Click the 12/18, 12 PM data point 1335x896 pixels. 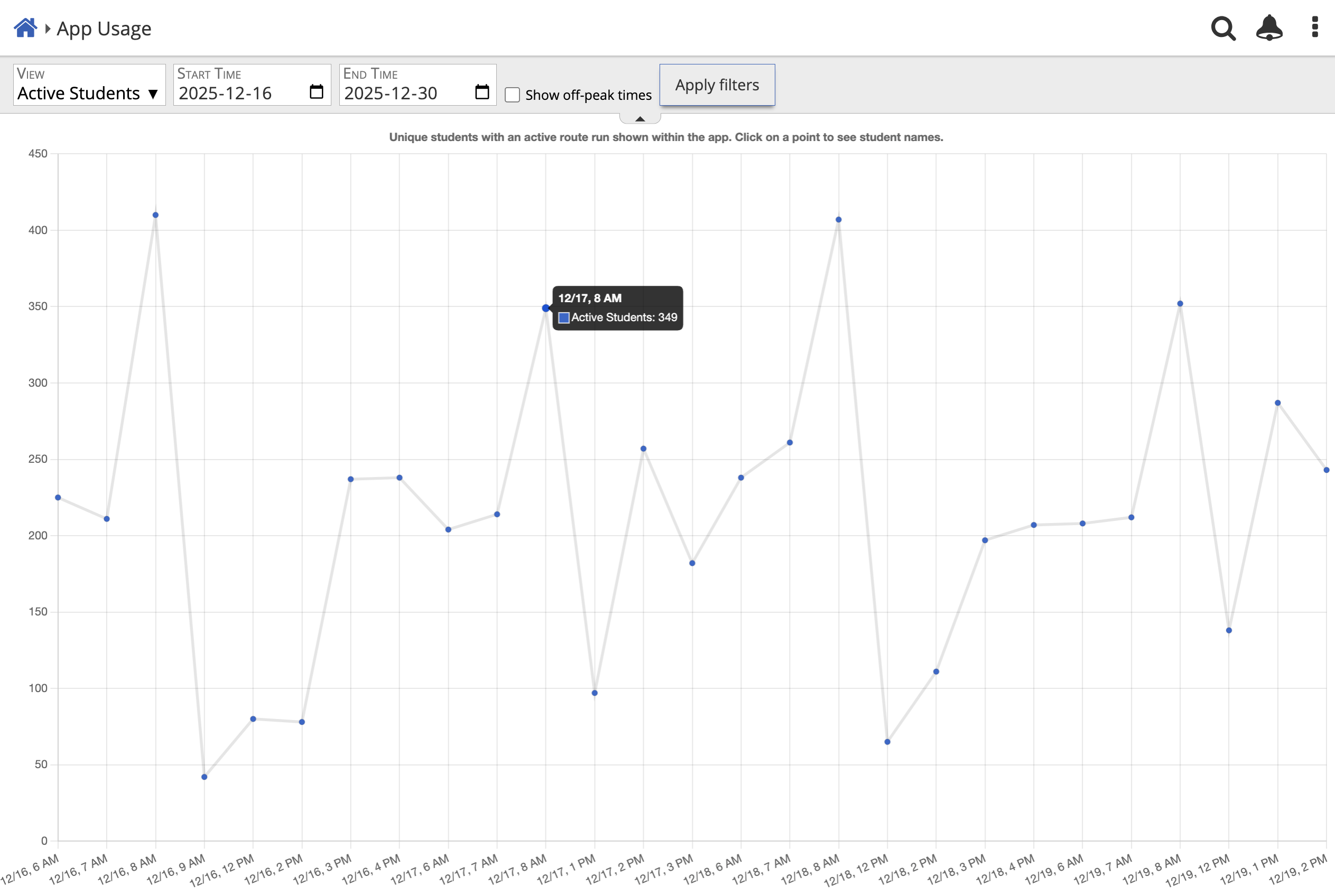887,742
